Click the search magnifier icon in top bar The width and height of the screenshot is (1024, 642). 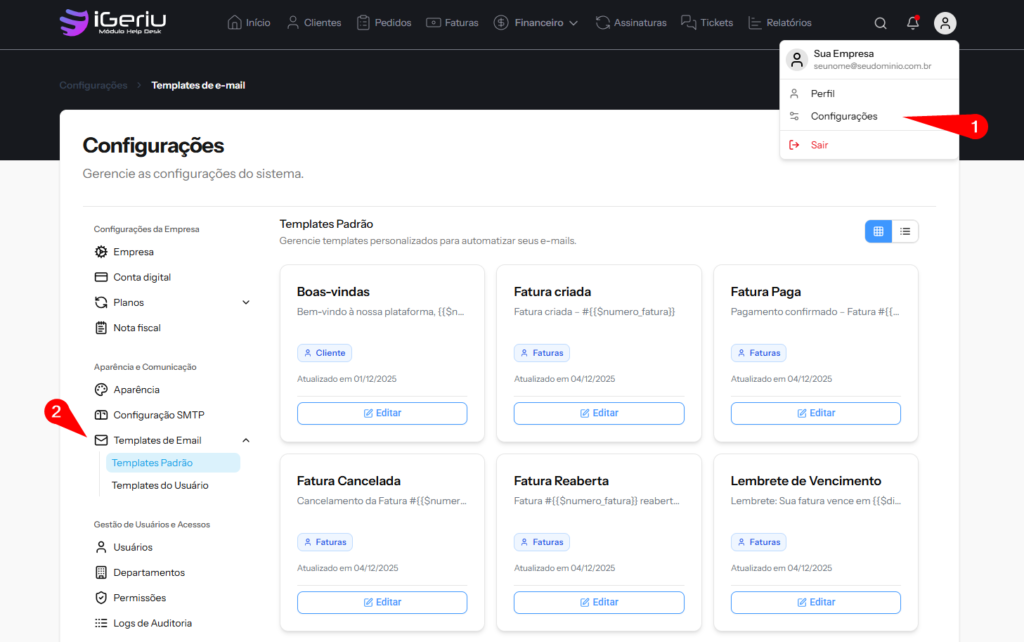pyautogui.click(x=880, y=23)
